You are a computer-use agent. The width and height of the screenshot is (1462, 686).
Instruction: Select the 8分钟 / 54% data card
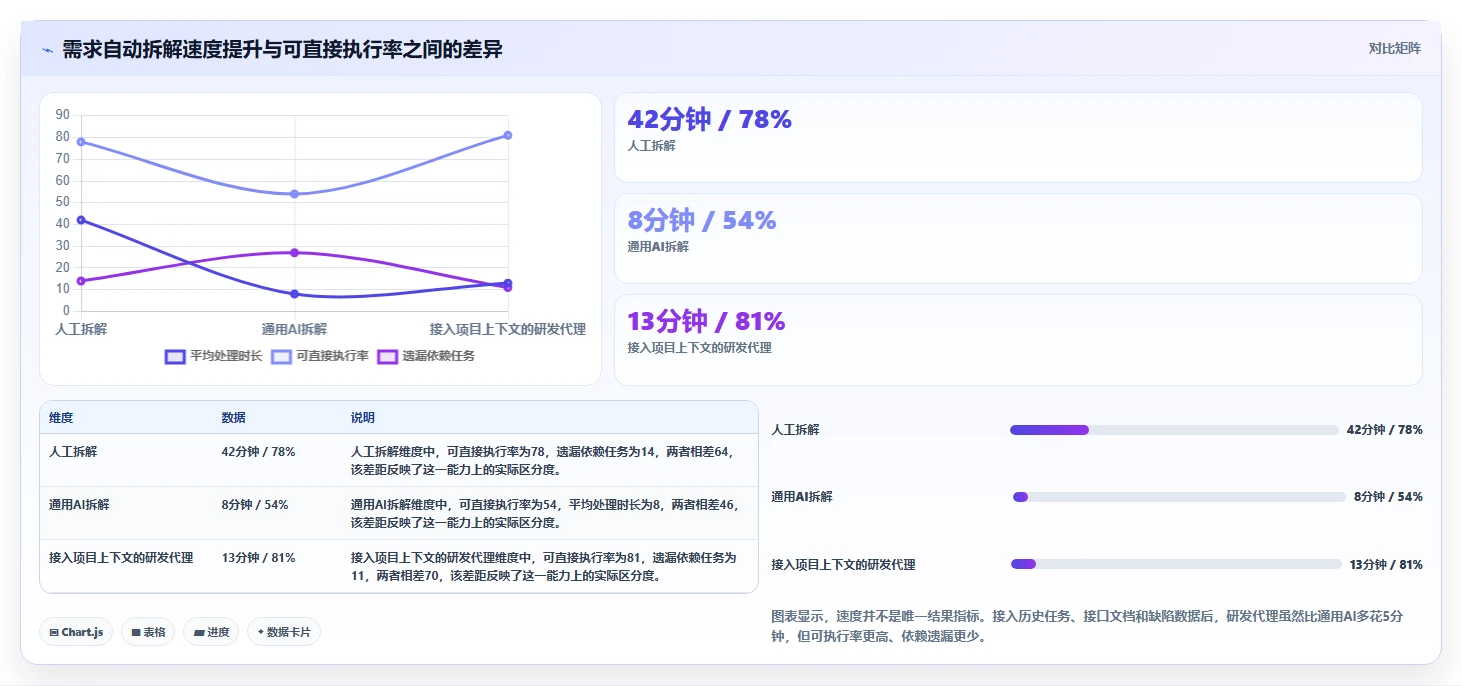coord(1018,238)
